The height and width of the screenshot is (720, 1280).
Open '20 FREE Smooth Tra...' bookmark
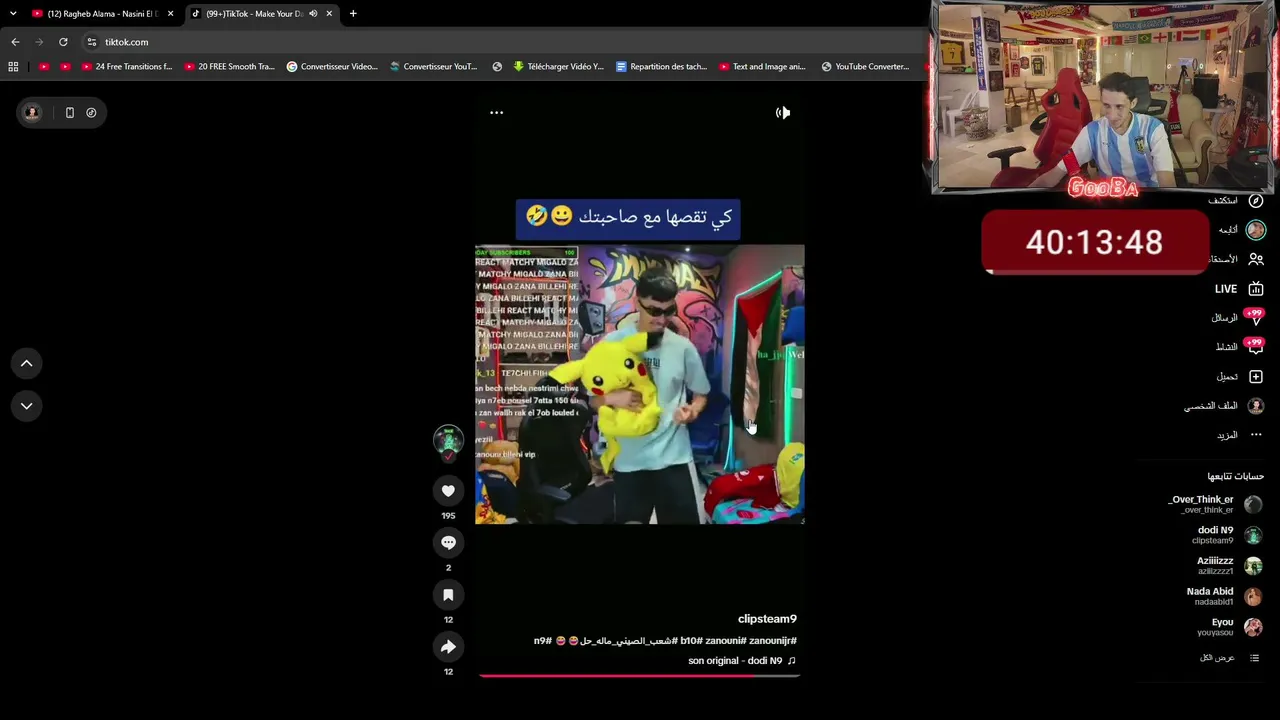coord(229,67)
